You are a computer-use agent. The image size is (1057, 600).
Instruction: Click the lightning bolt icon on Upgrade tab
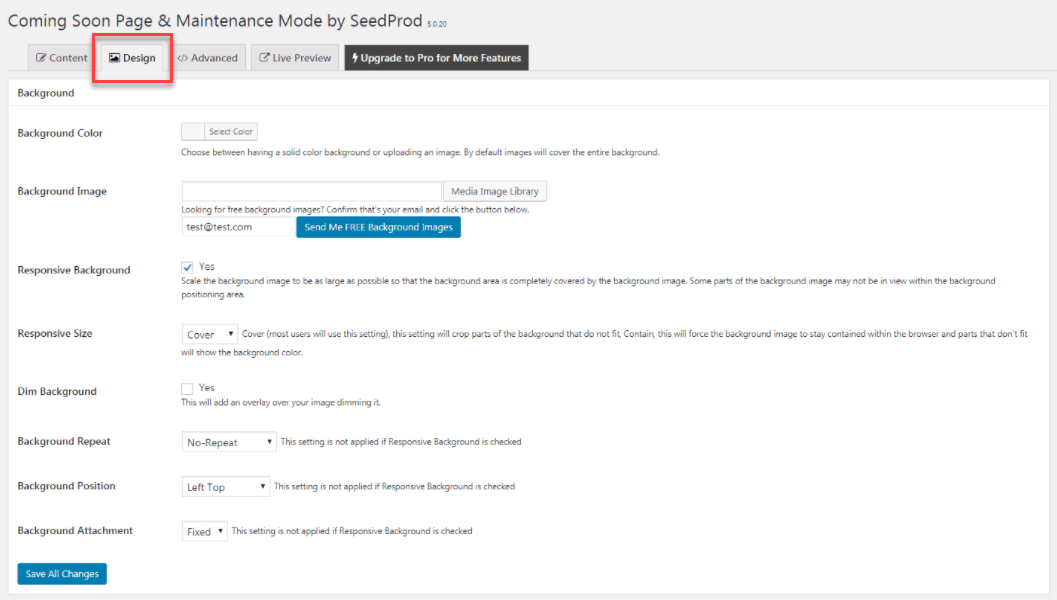355,58
